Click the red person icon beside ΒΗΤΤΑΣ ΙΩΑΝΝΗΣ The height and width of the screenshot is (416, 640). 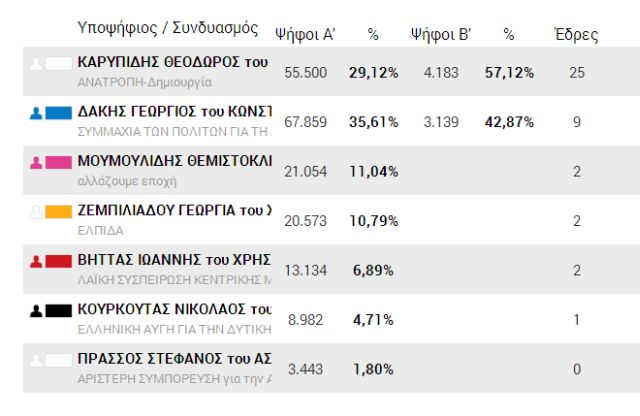(37, 261)
